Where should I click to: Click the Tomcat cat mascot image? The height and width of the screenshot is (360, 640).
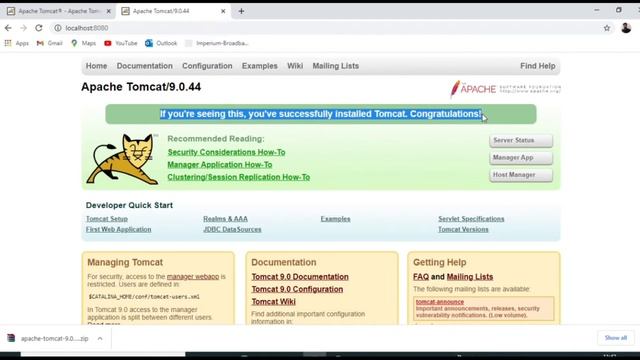point(122,159)
